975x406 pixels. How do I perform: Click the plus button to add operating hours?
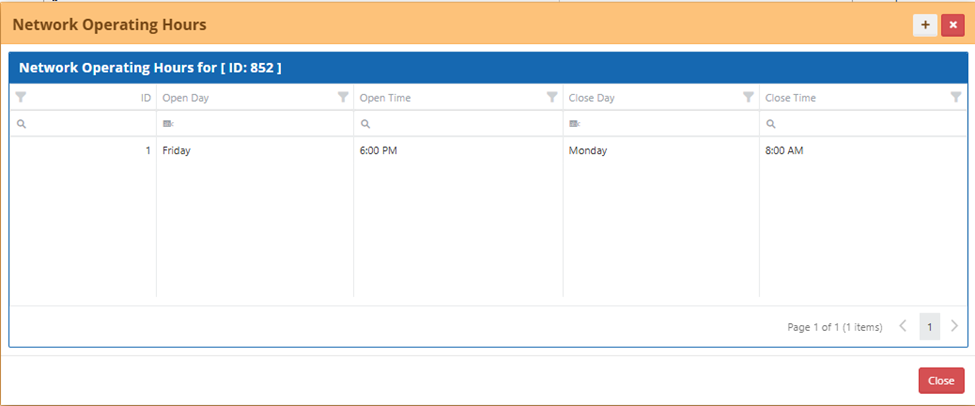coord(925,25)
